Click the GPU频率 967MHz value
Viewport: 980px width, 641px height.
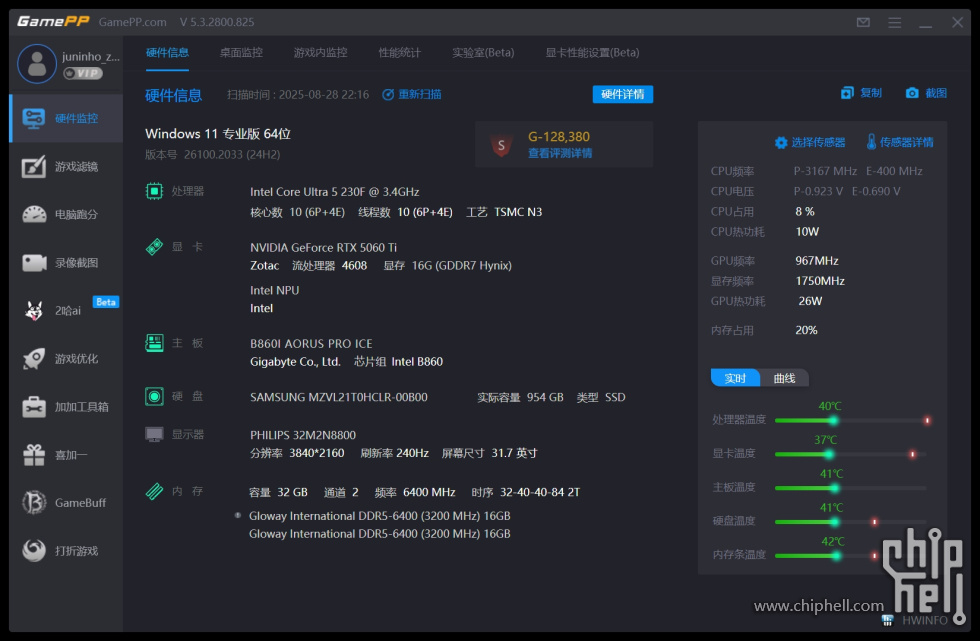pos(817,261)
